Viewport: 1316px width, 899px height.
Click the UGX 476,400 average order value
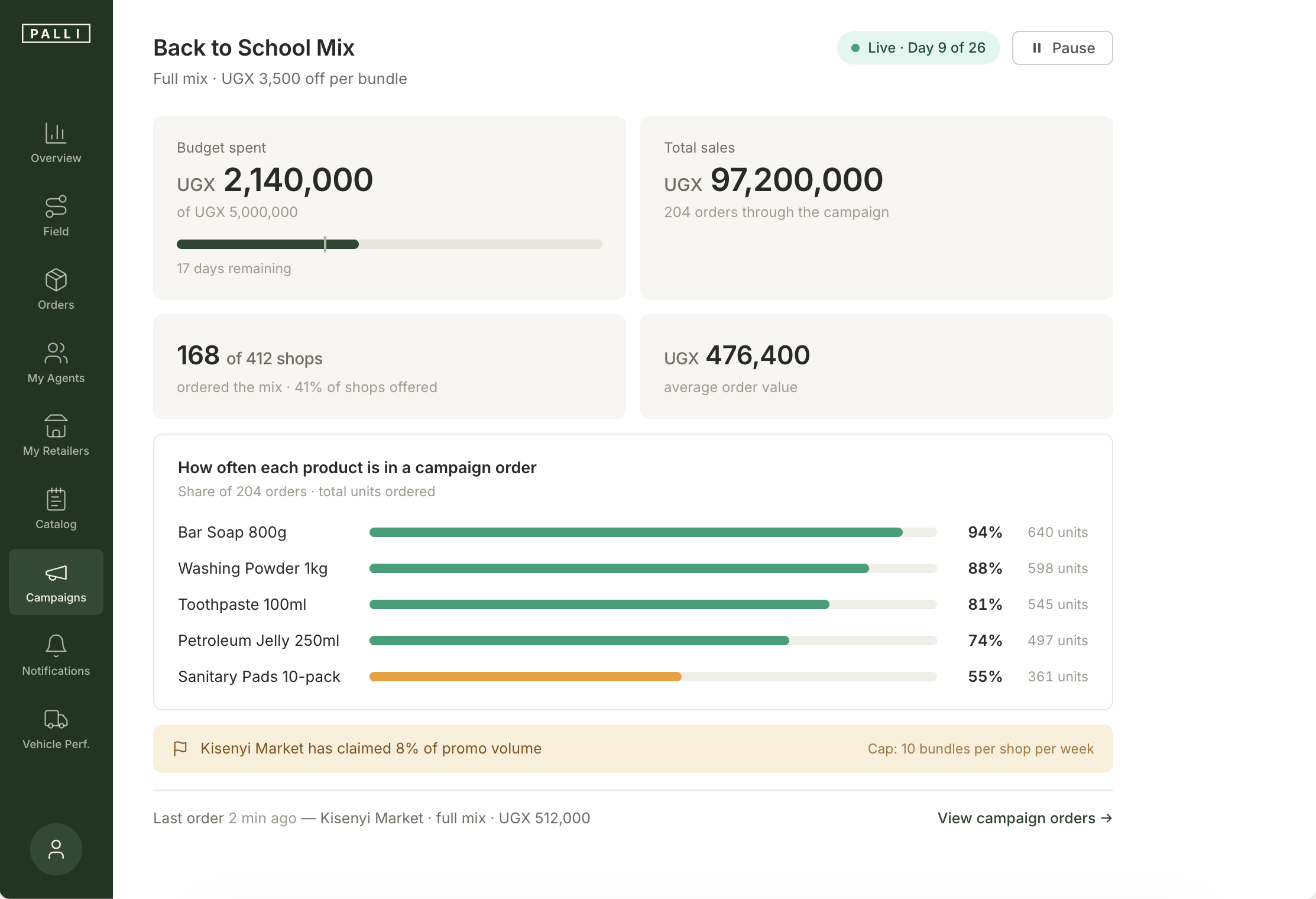(737, 355)
